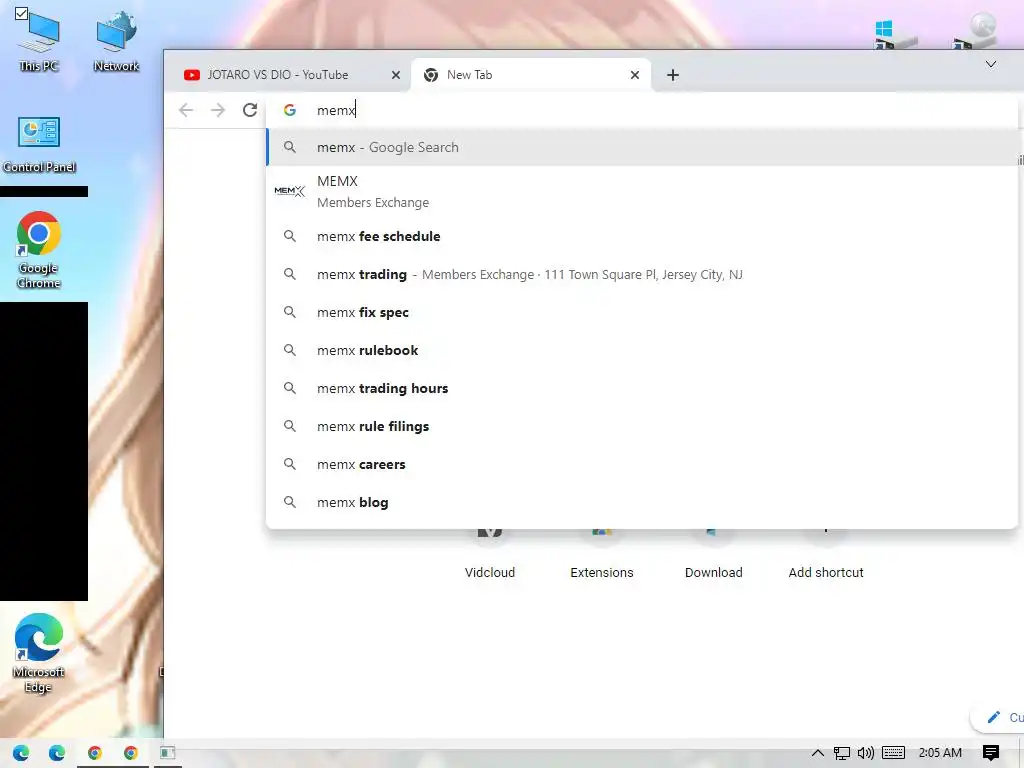Open a new tab with the plus button
The image size is (1024, 768).
tap(673, 75)
